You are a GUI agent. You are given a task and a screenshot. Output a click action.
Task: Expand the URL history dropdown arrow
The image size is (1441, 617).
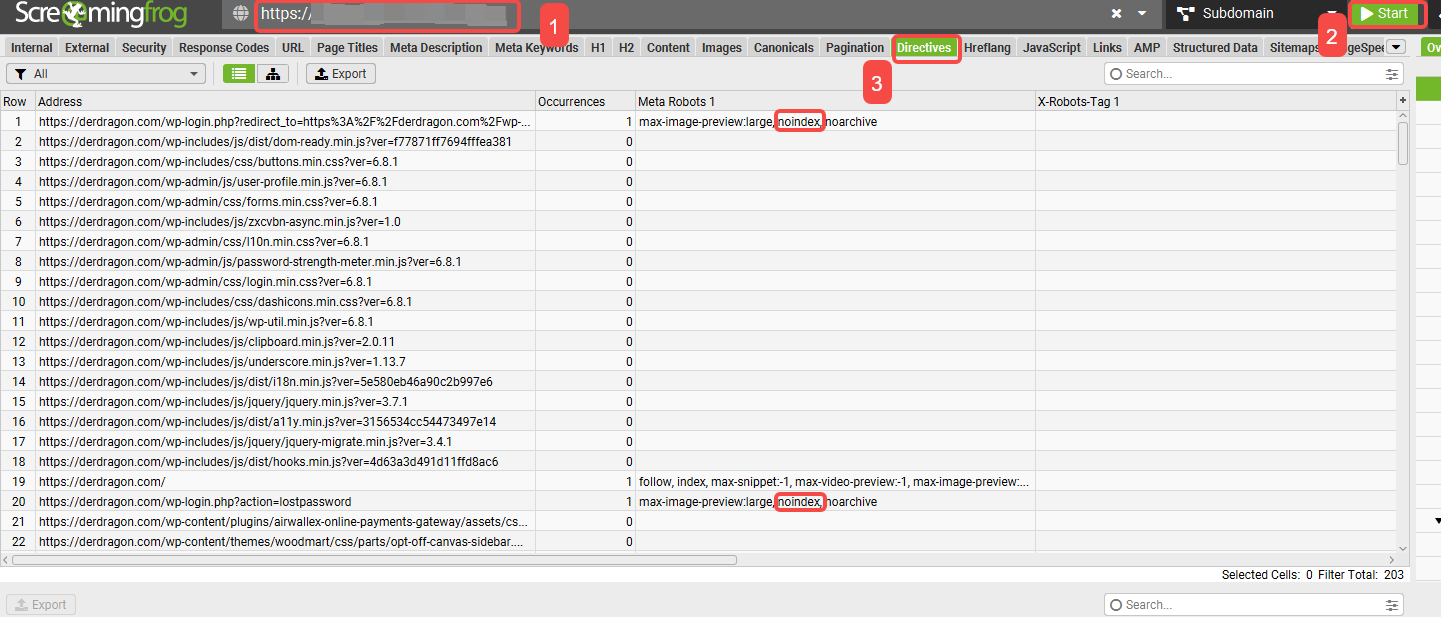1141,14
